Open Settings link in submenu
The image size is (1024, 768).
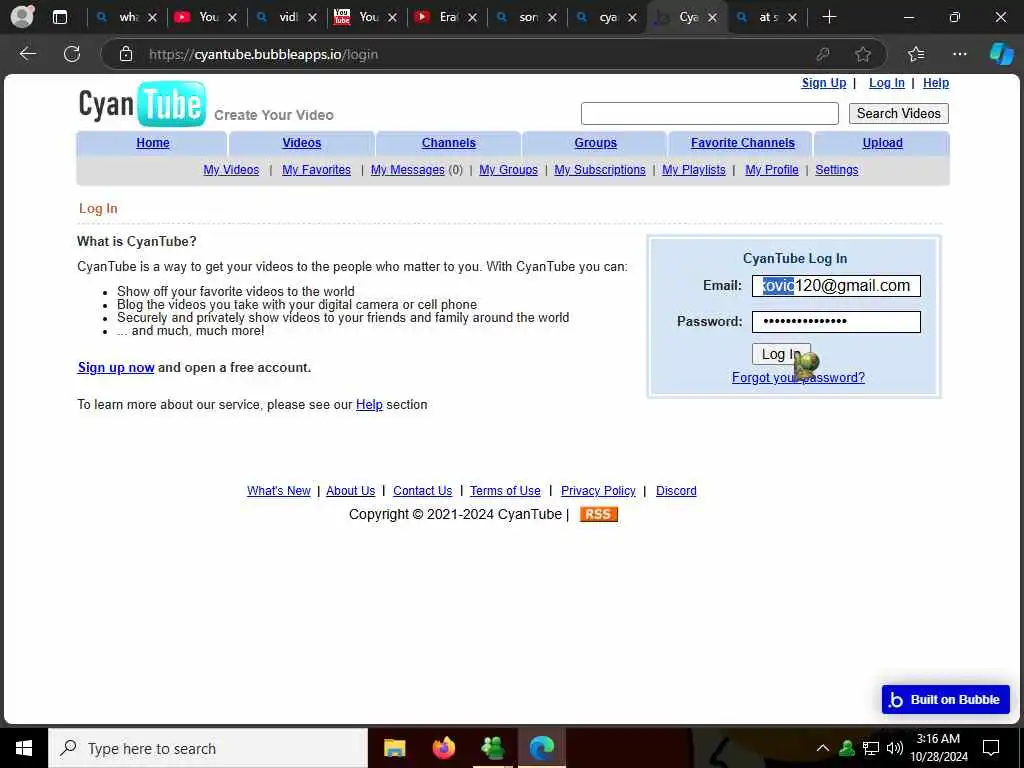837,170
